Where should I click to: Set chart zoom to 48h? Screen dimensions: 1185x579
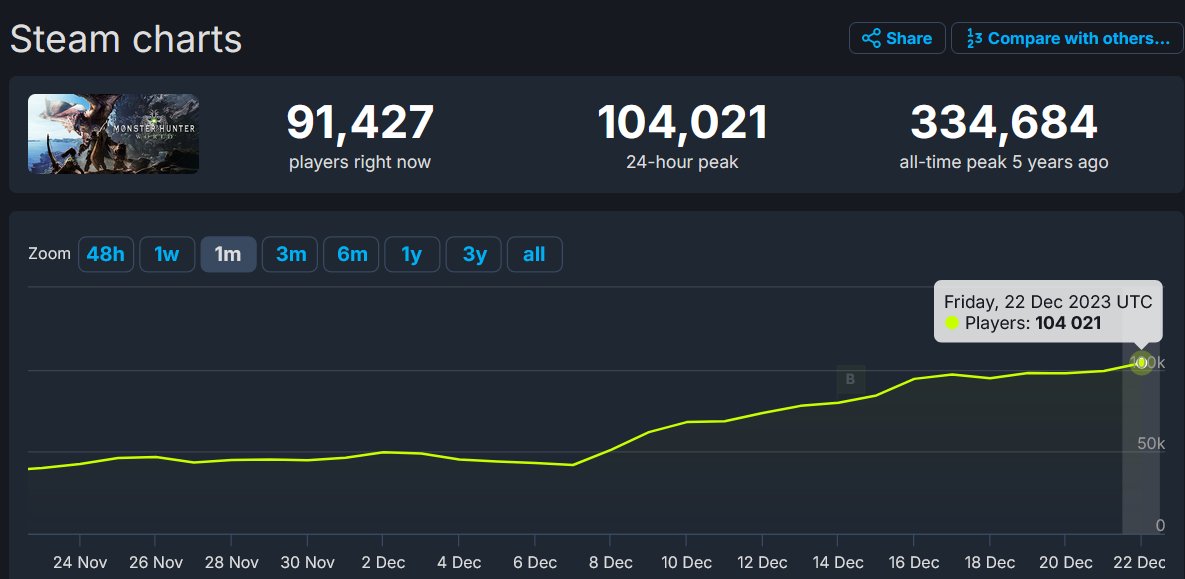pyautogui.click(x=106, y=254)
